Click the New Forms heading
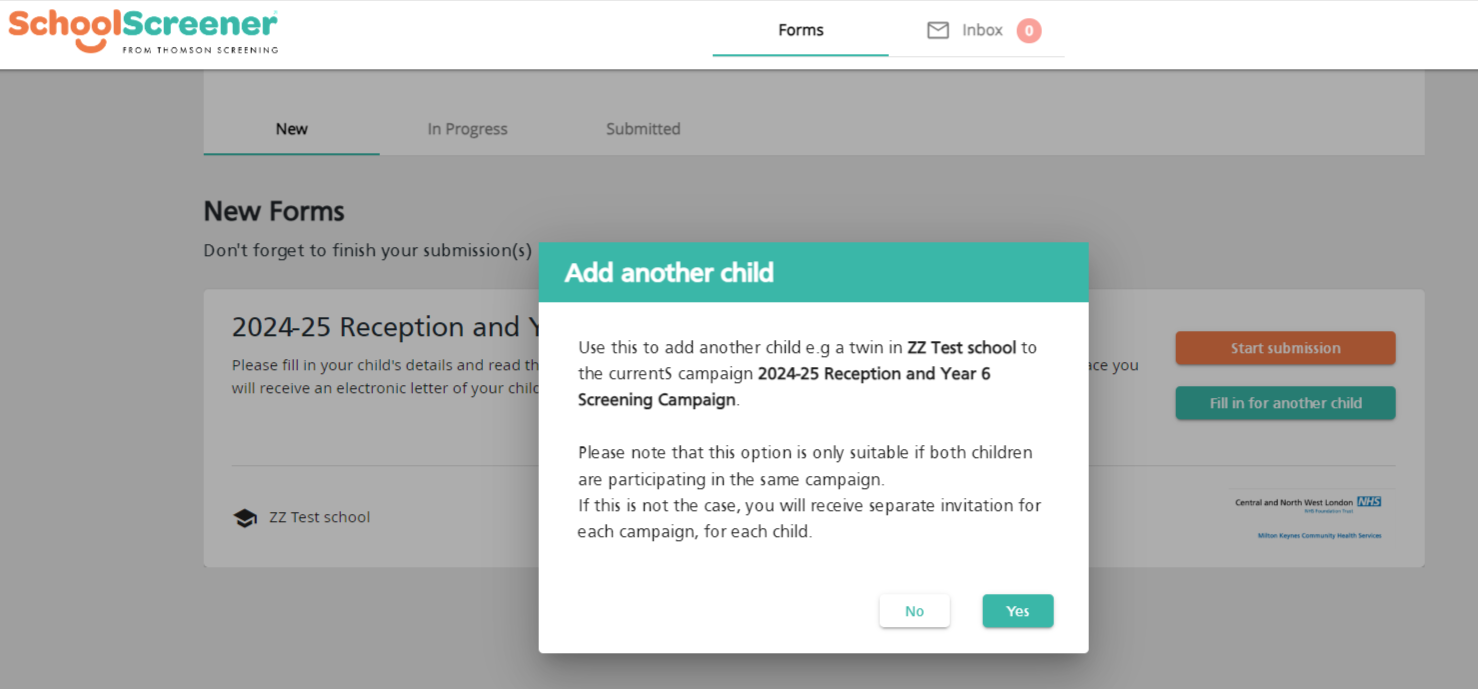The image size is (1478, 689). pos(274,211)
